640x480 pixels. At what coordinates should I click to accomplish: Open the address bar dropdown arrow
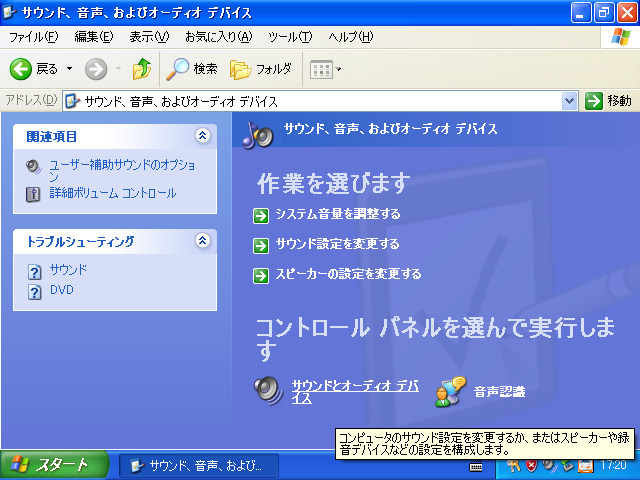pyautogui.click(x=569, y=101)
